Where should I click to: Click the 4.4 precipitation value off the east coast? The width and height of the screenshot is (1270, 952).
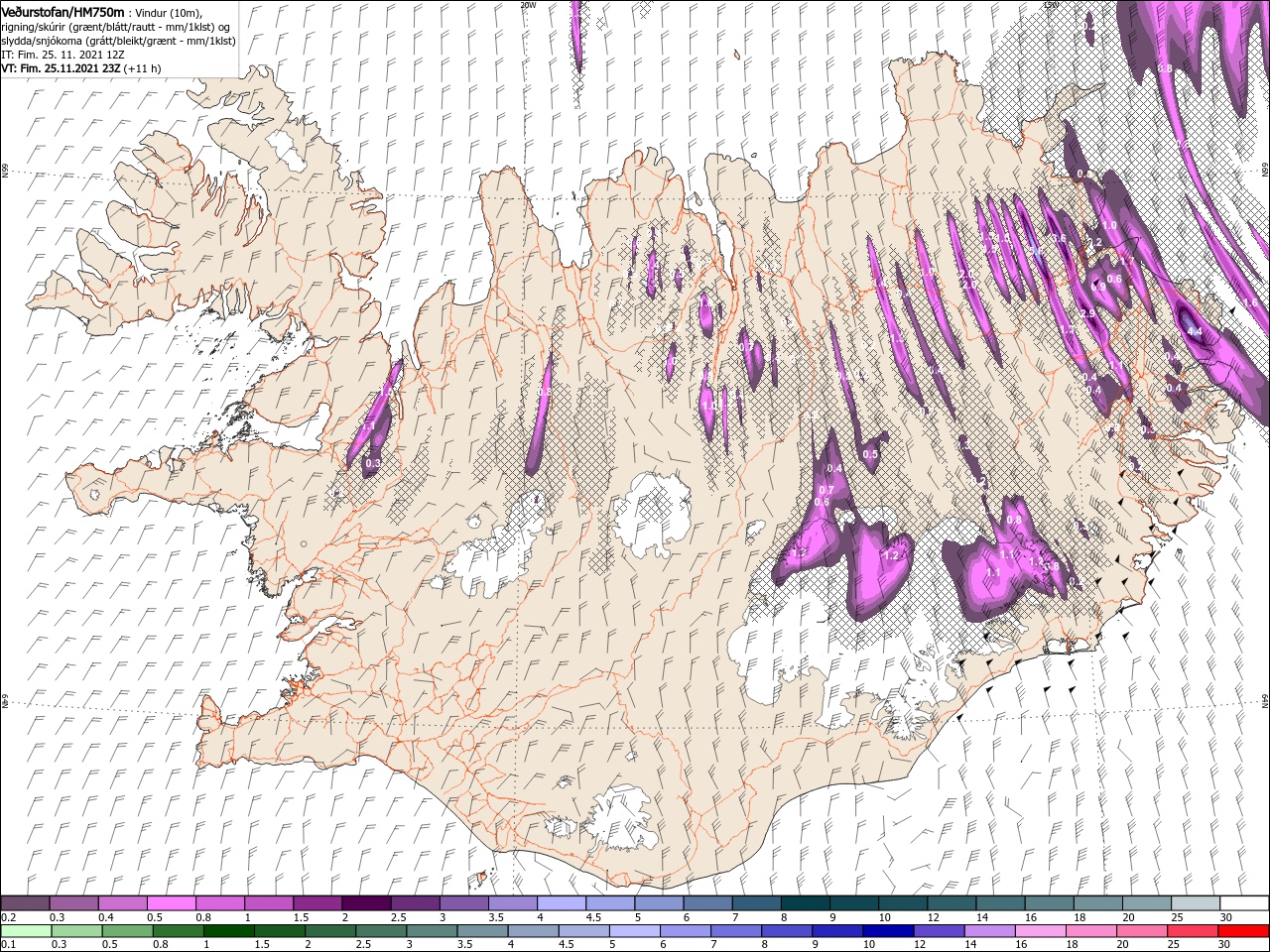[1195, 331]
